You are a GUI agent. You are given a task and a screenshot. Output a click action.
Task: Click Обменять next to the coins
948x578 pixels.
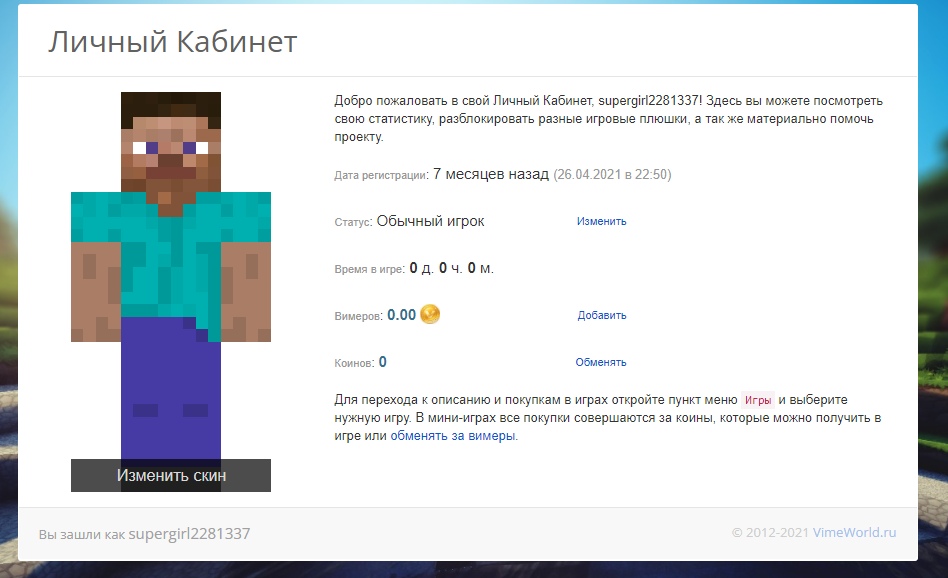click(600, 362)
